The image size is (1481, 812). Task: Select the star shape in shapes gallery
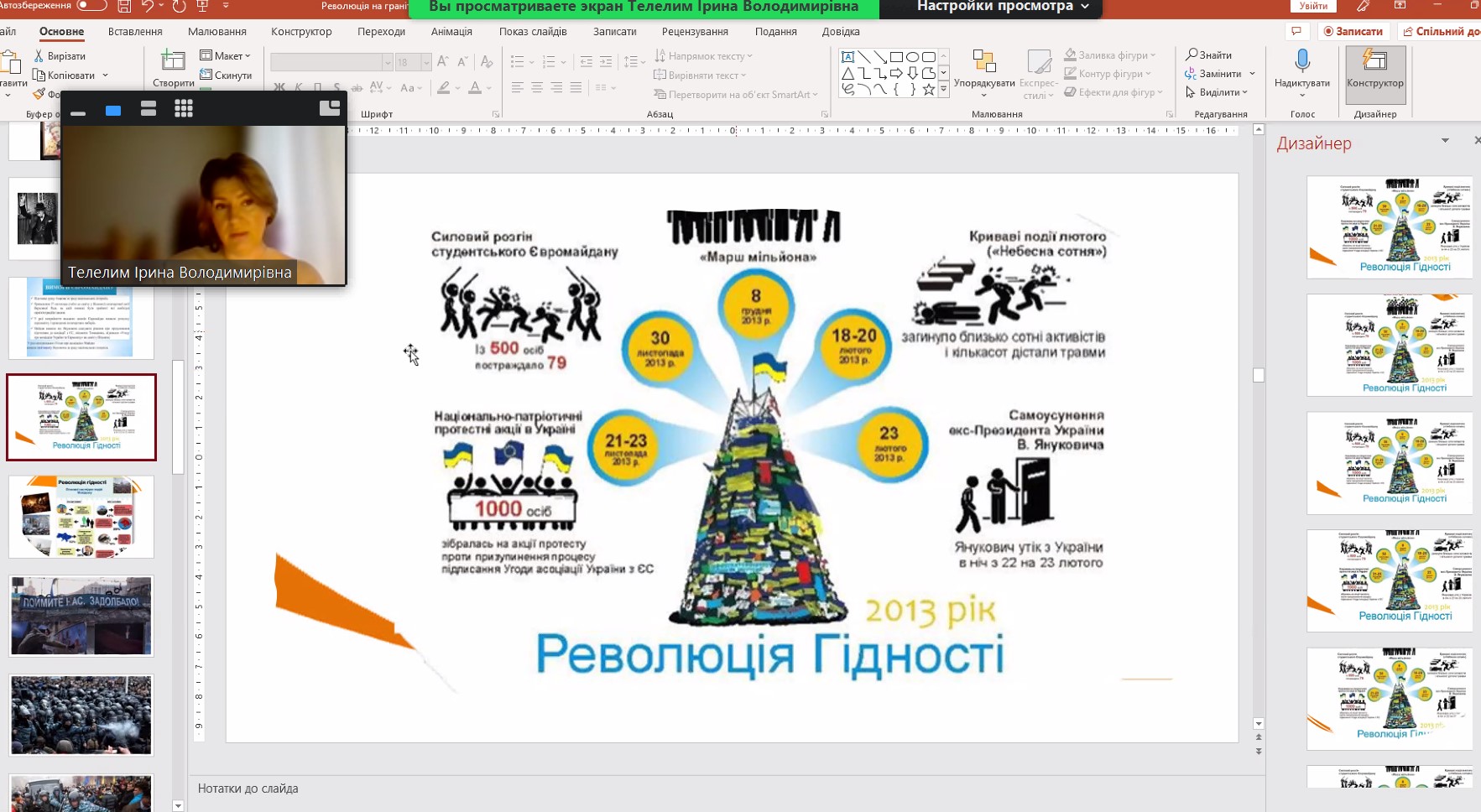[929, 90]
